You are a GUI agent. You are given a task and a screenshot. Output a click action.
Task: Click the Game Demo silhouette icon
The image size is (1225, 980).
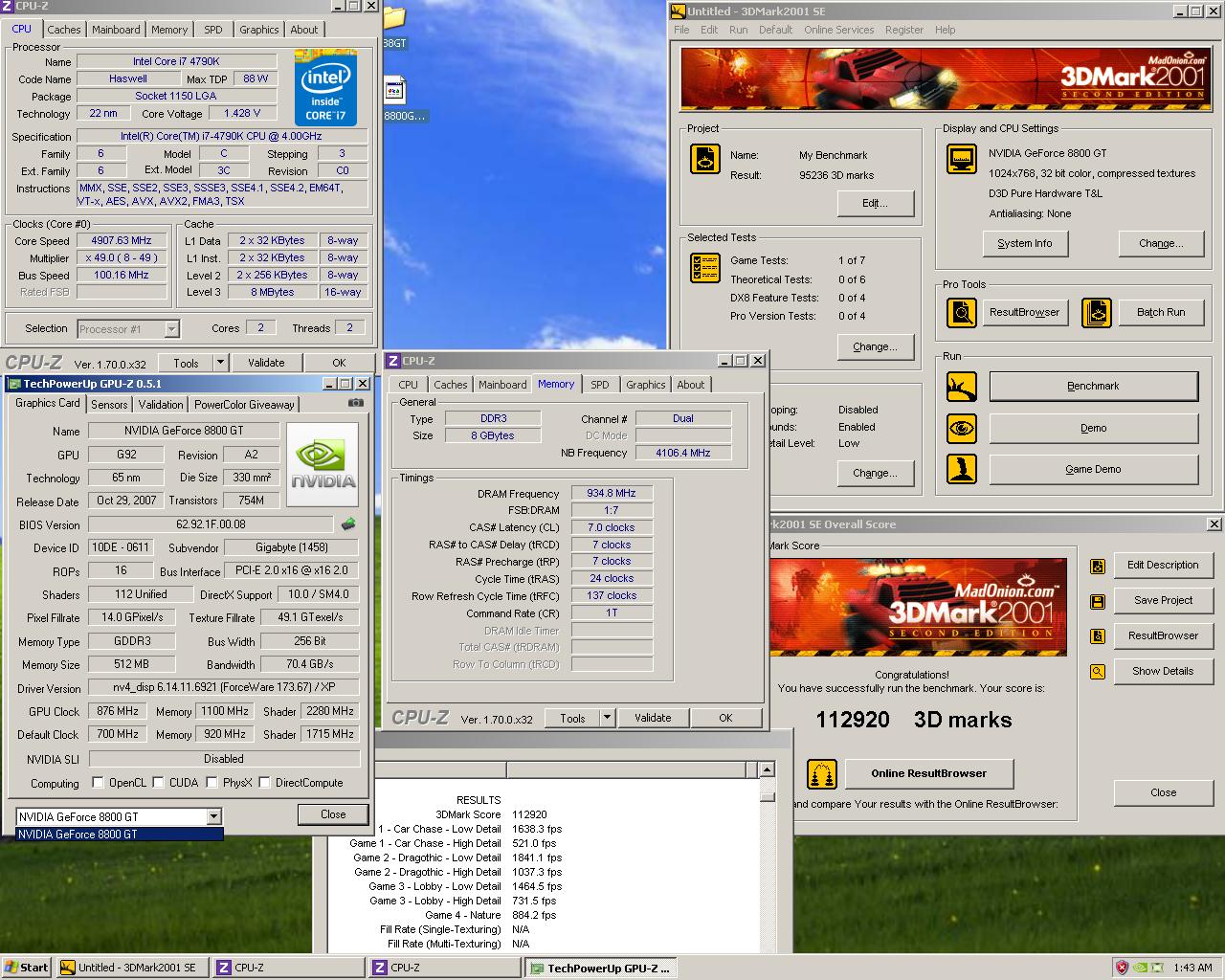coord(962,469)
